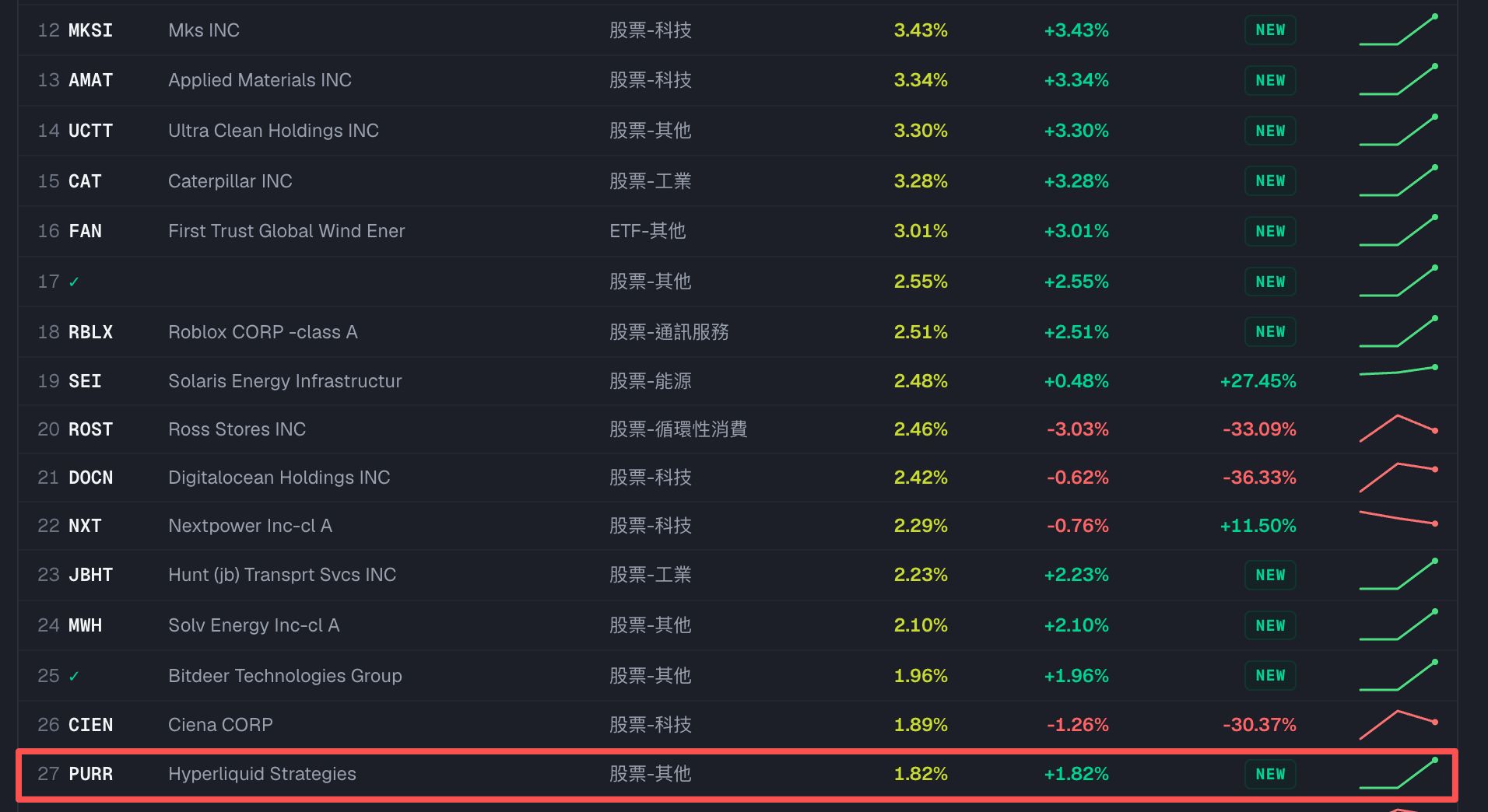This screenshot has width=1488, height=812.
Task: Click the SEI flat green sparkline
Action: [1398, 370]
